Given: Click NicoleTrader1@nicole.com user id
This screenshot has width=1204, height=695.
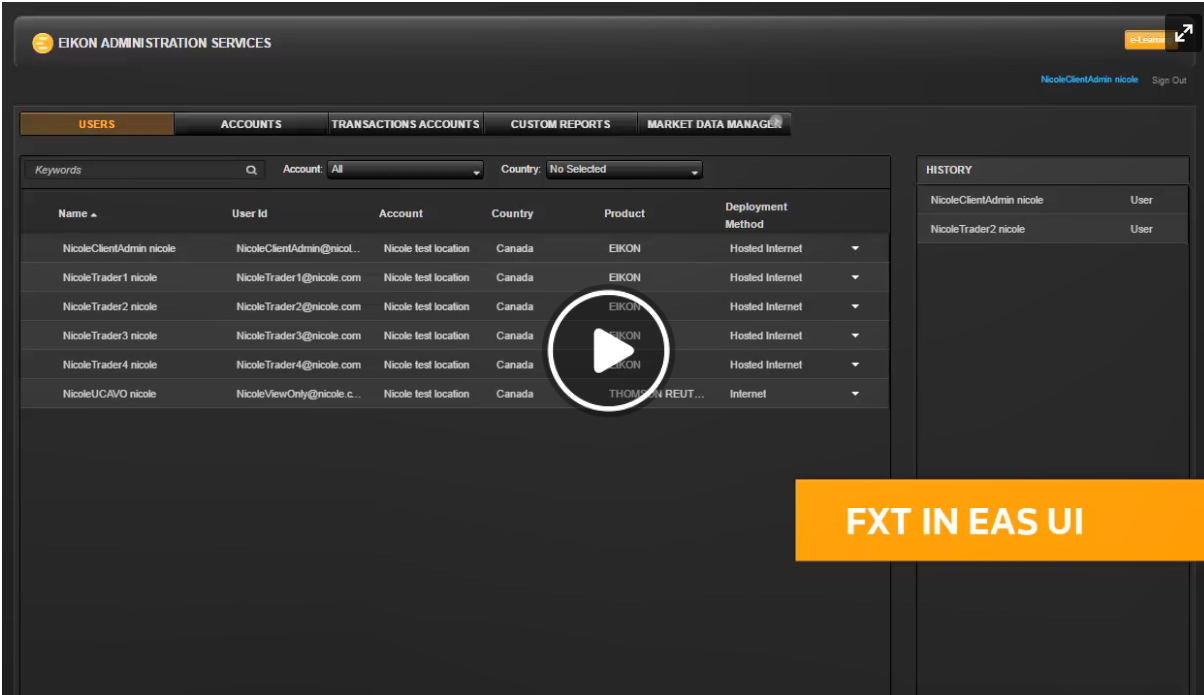Looking at the screenshot, I should 298,277.
